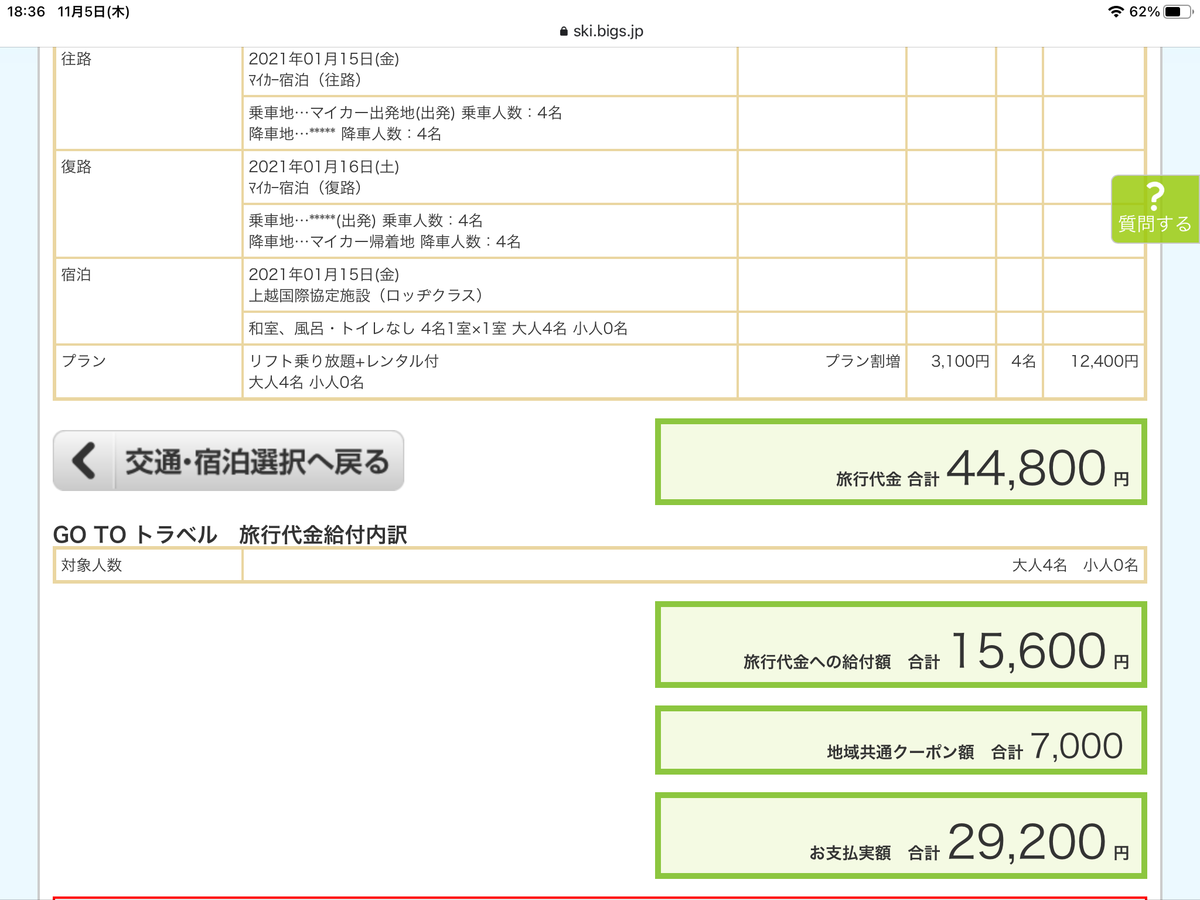
Task: Tap the 旅行代金への給付額 15,600円 box
Action: [900, 644]
